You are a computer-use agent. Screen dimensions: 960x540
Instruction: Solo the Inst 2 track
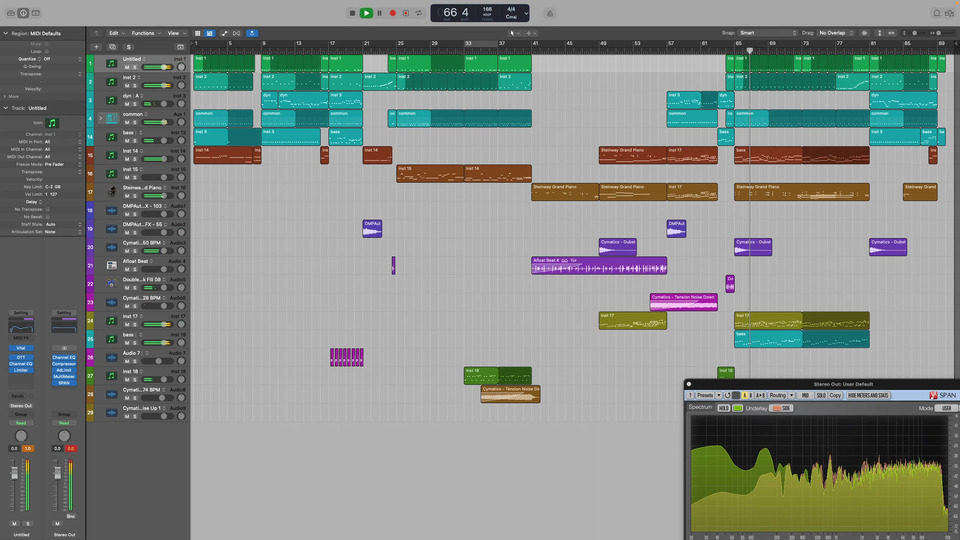[135, 86]
